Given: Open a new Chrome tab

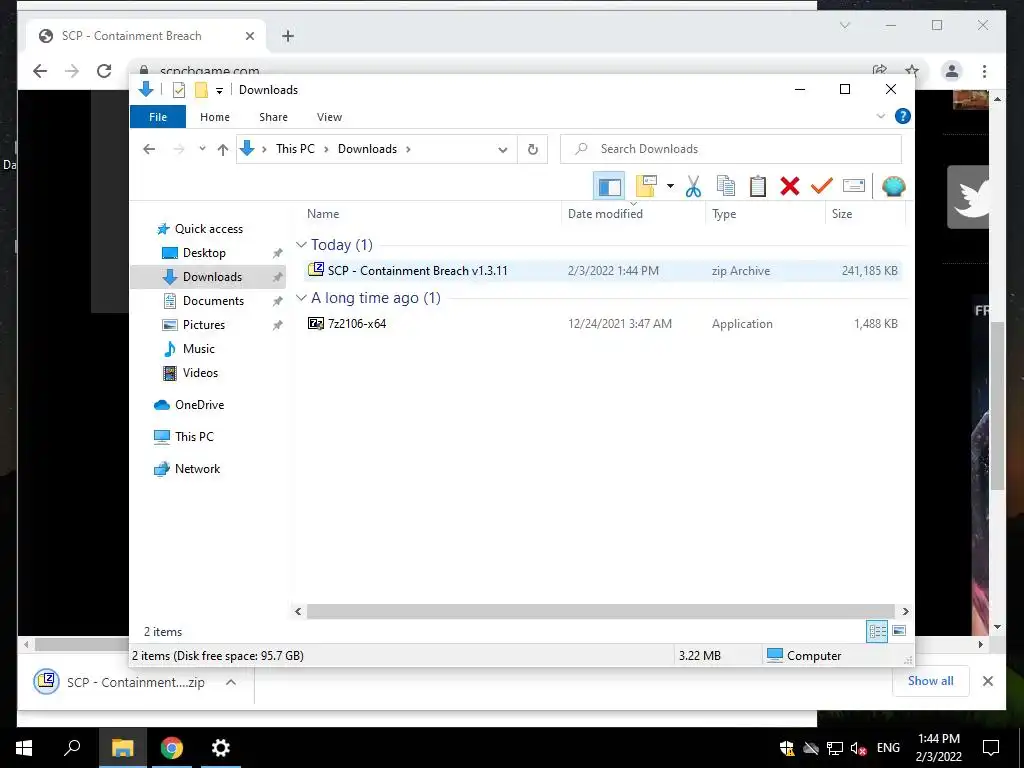Looking at the screenshot, I should point(288,36).
